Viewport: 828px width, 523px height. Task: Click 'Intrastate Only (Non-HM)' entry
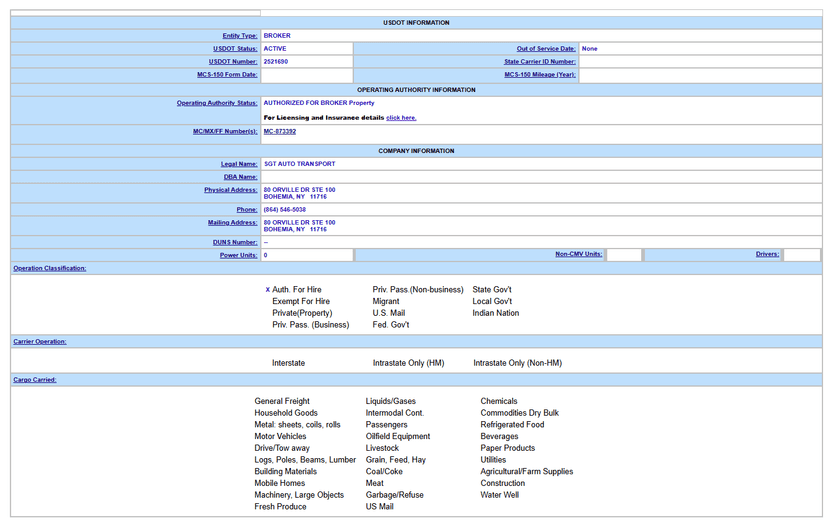[x=518, y=363]
